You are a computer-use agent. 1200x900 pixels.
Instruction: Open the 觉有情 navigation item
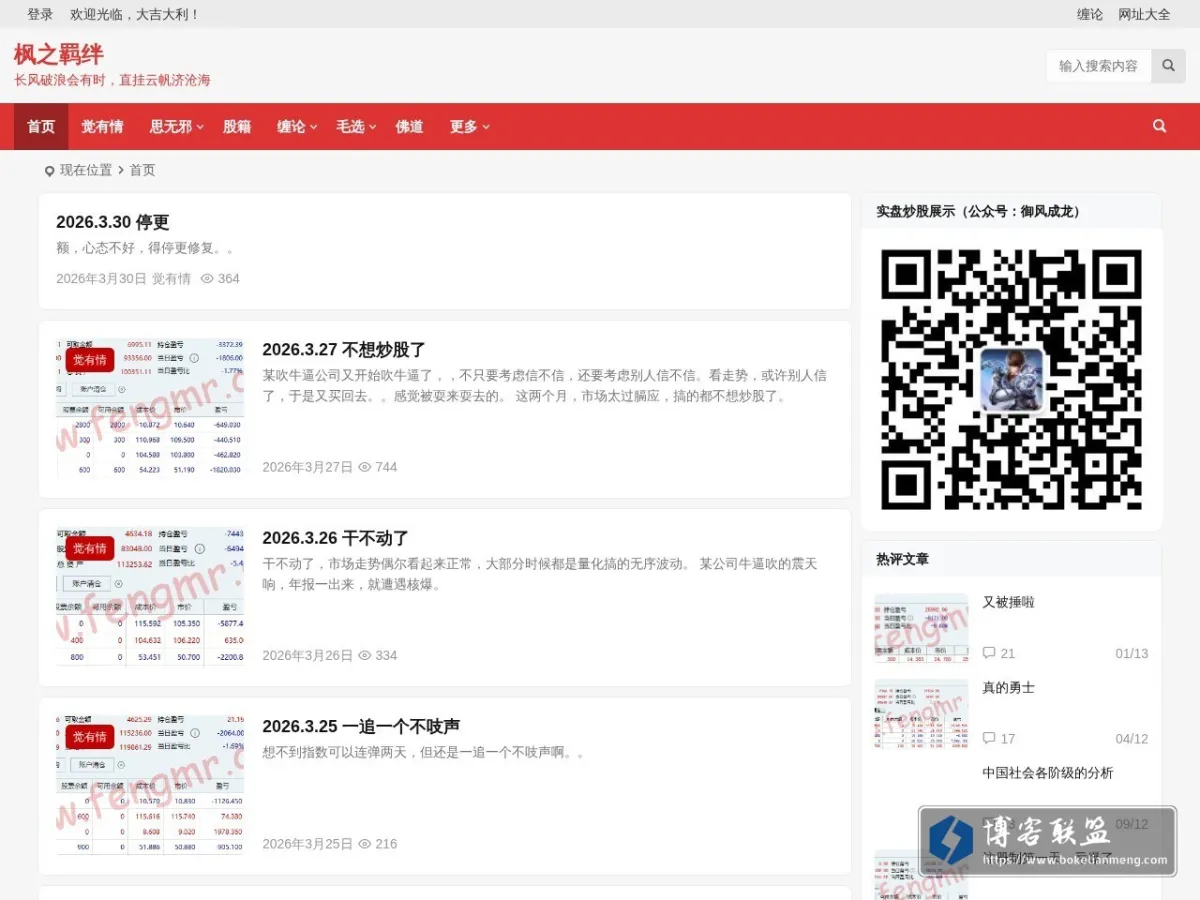[x=102, y=127]
